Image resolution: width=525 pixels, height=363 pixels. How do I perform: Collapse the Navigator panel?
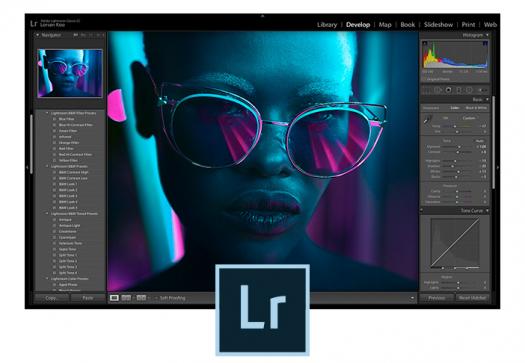[x=38, y=35]
